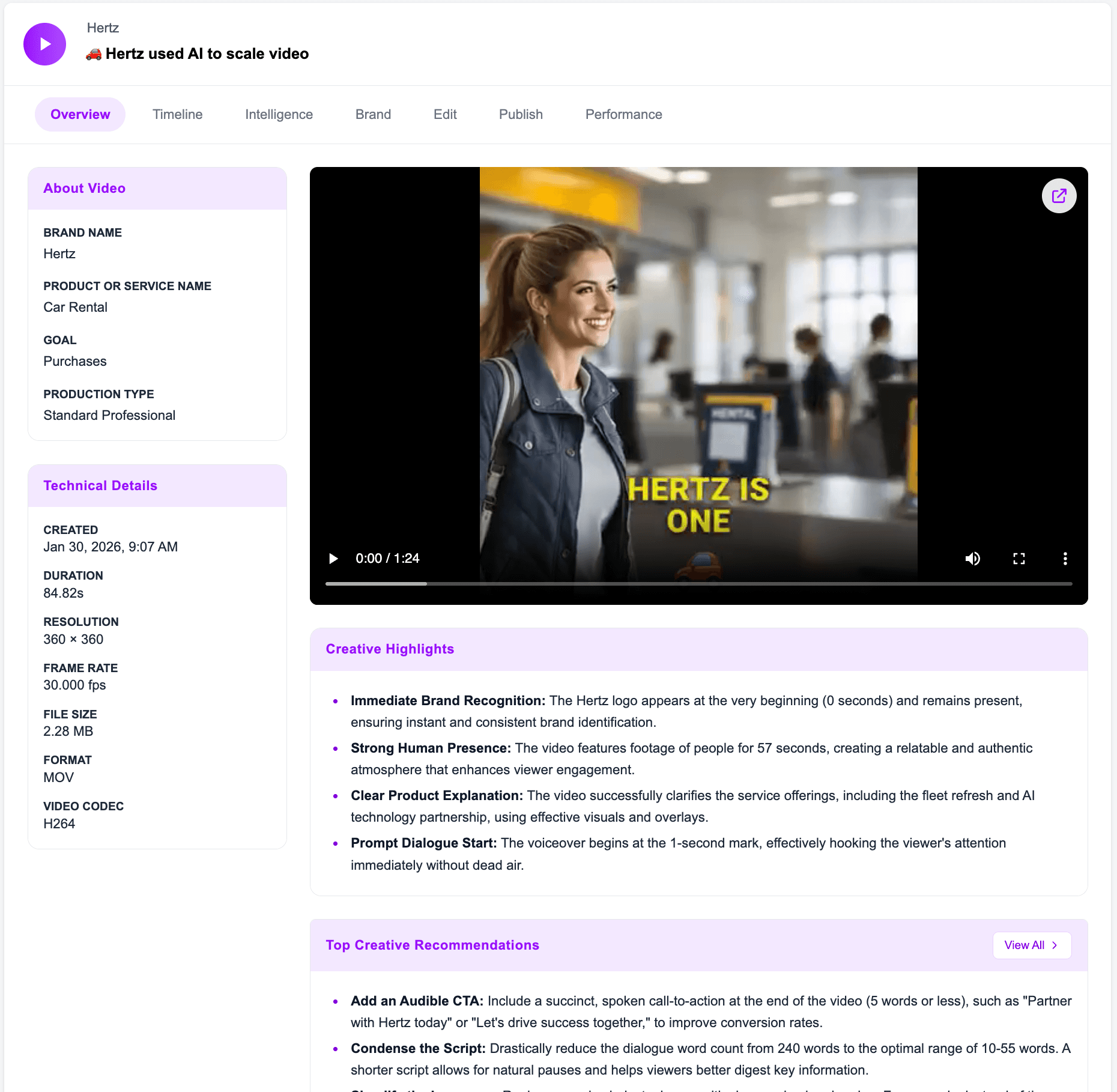The width and height of the screenshot is (1117, 1092).
Task: Switch to the Overview tab
Action: click(80, 114)
